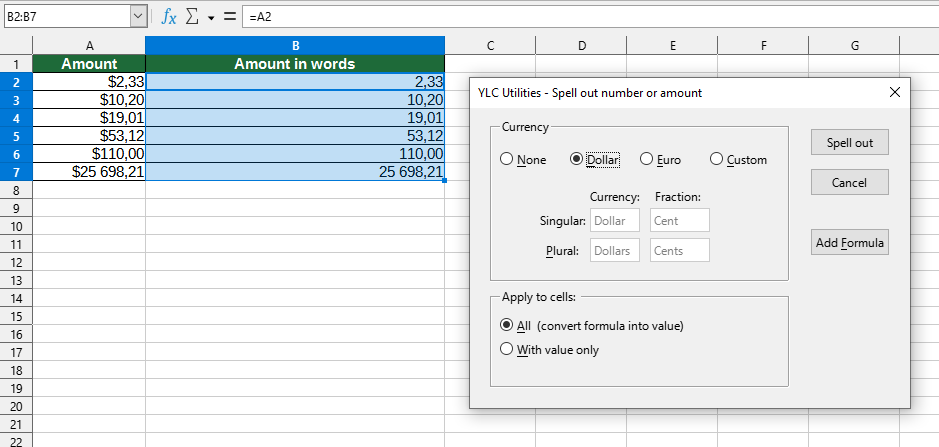This screenshot has width=939, height=447.
Task: Click cell A3 containing $10,20
Action: [89, 100]
